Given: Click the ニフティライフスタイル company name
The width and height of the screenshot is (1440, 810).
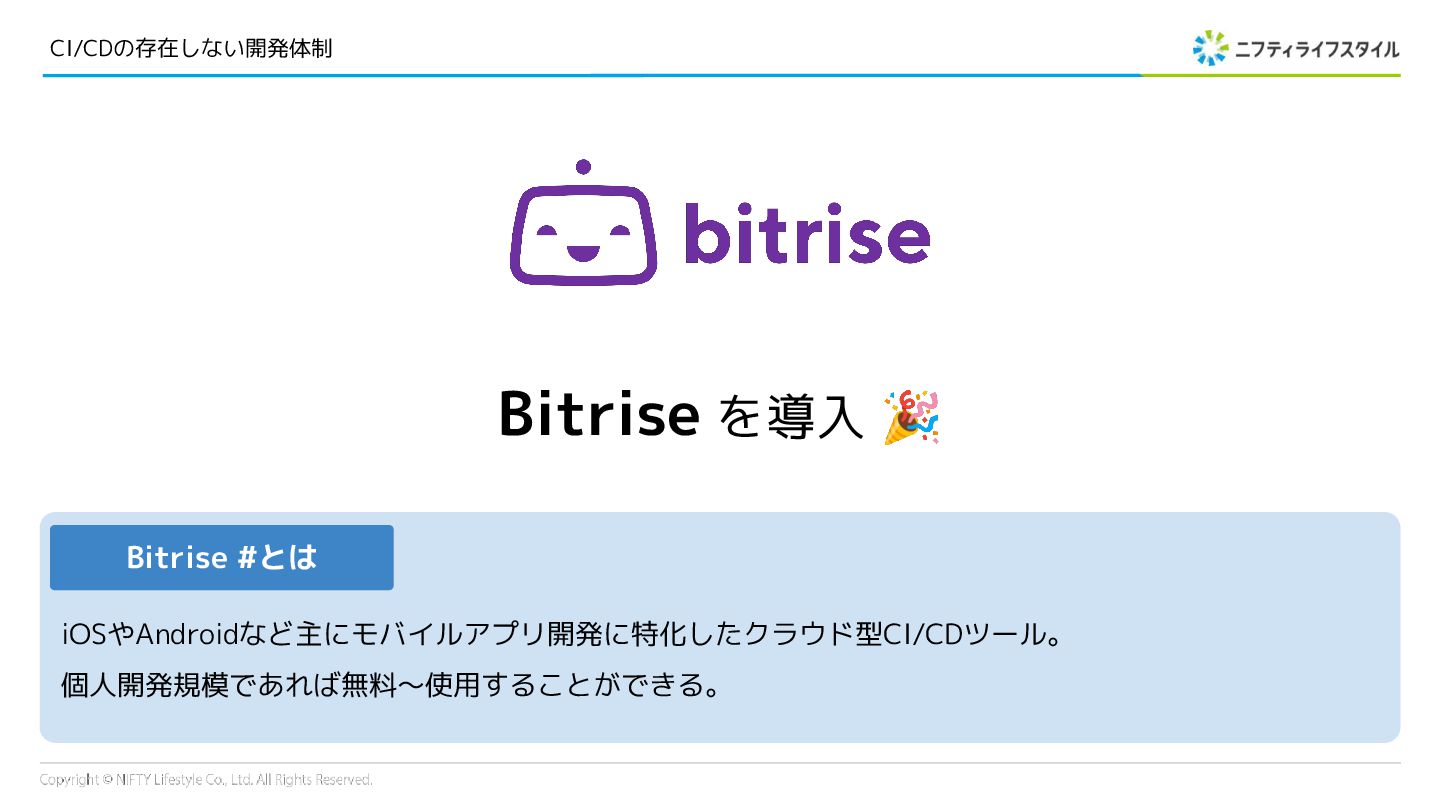Looking at the screenshot, I should point(1317,49).
